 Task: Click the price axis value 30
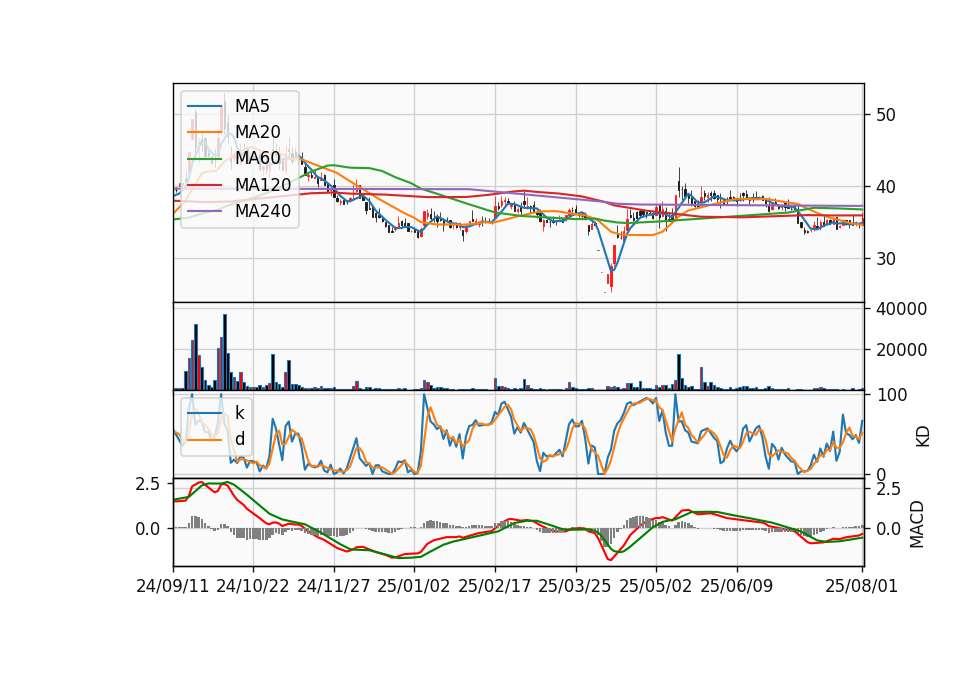(886, 260)
